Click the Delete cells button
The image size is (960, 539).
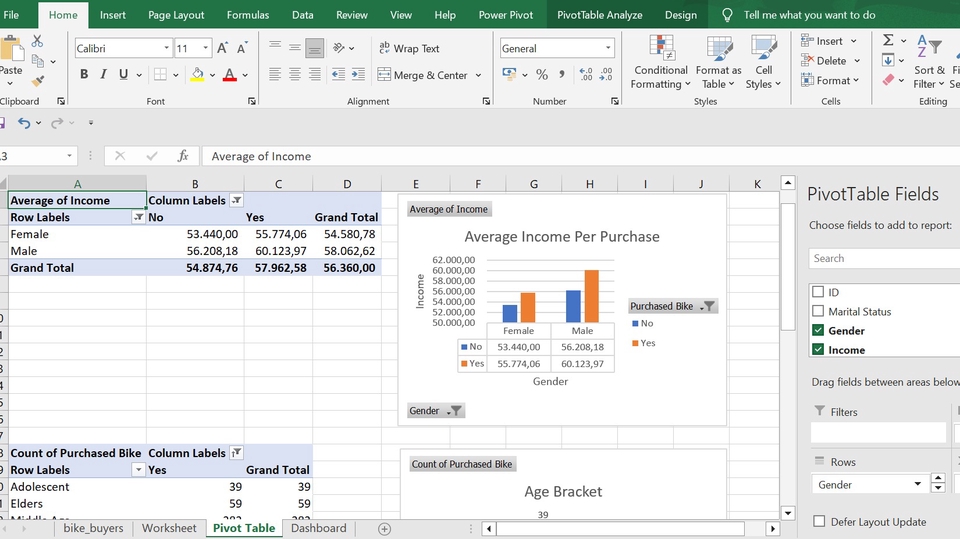pyautogui.click(x=831, y=61)
